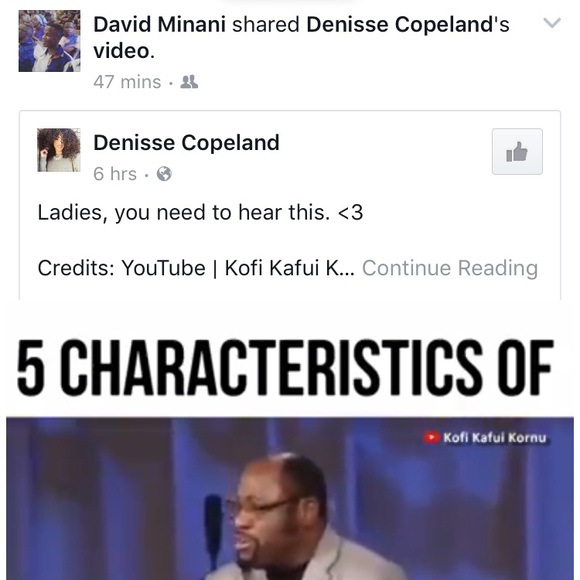Click the thumbs-up Like button
580x580 pixels.
(x=517, y=151)
